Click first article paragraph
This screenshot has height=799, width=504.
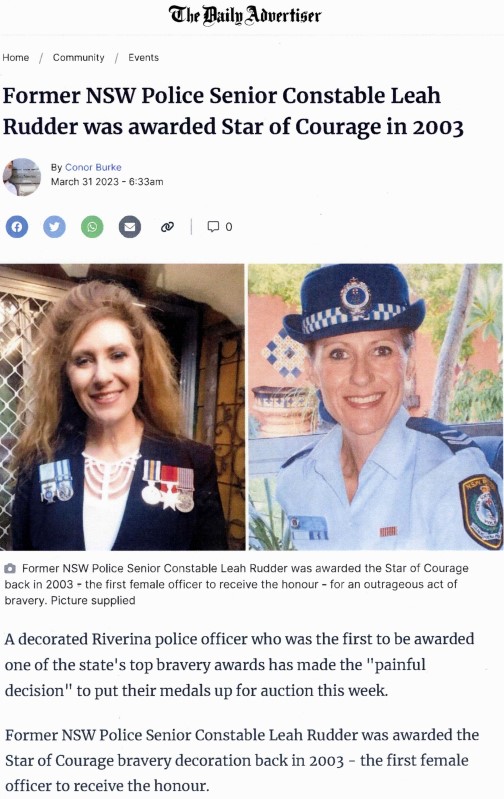tap(240, 664)
